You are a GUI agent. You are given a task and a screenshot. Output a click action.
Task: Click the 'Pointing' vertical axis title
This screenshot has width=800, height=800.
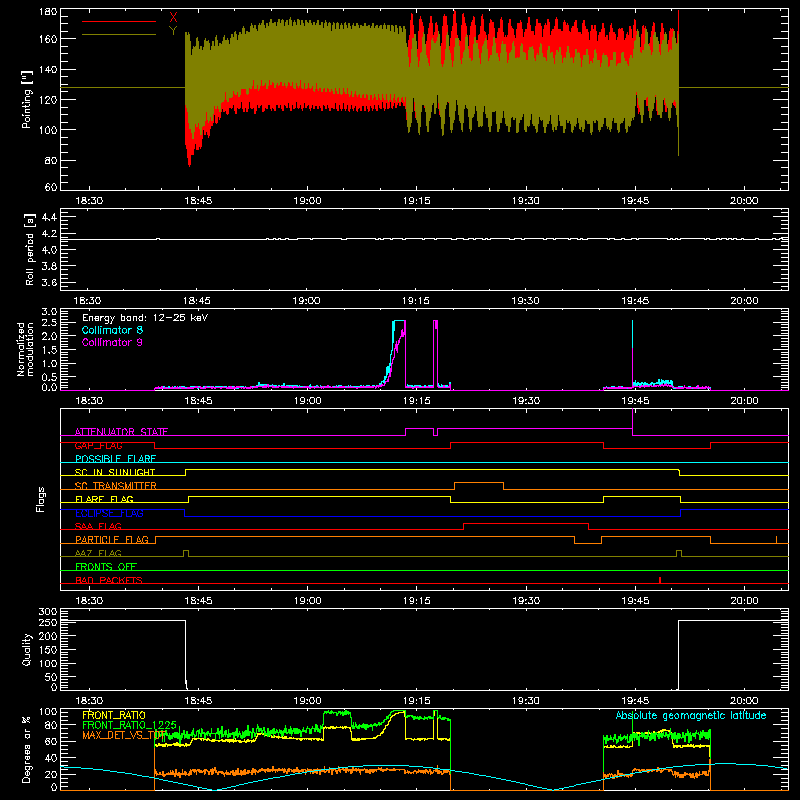click(27, 99)
